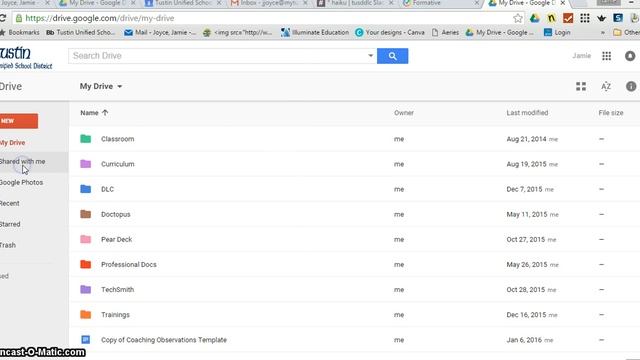Click the page reload icon

[2, 18]
